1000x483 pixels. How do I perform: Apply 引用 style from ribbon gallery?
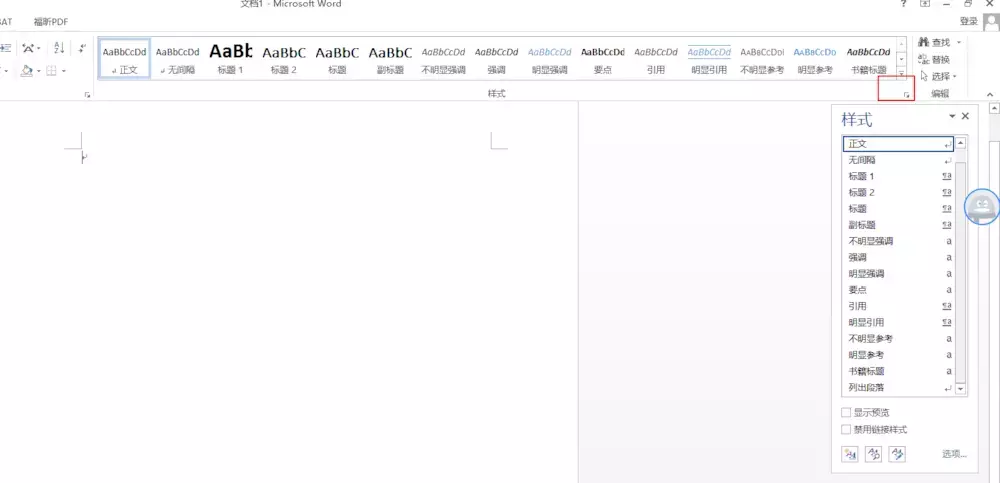click(656, 58)
